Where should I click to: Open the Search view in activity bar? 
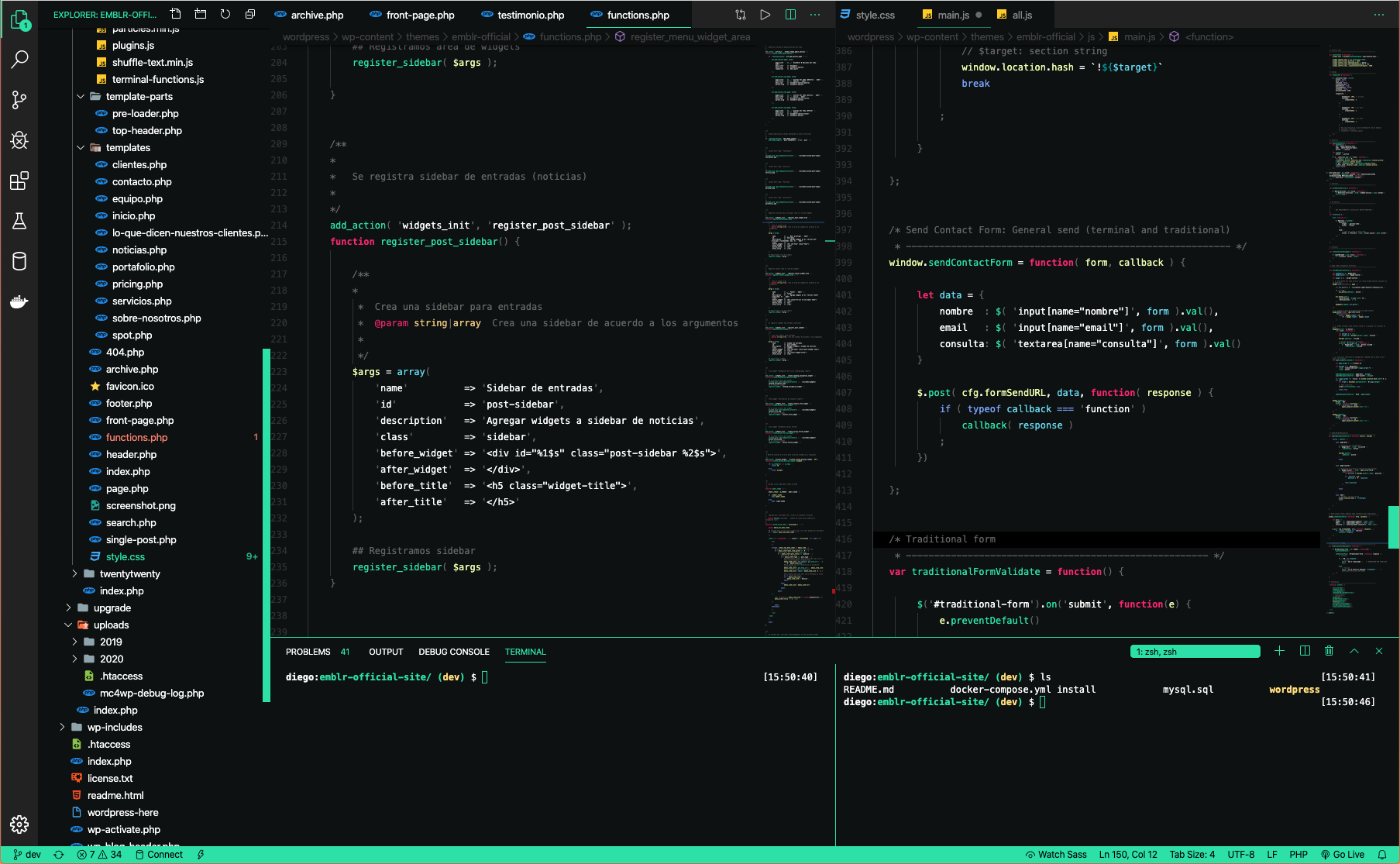[19, 59]
